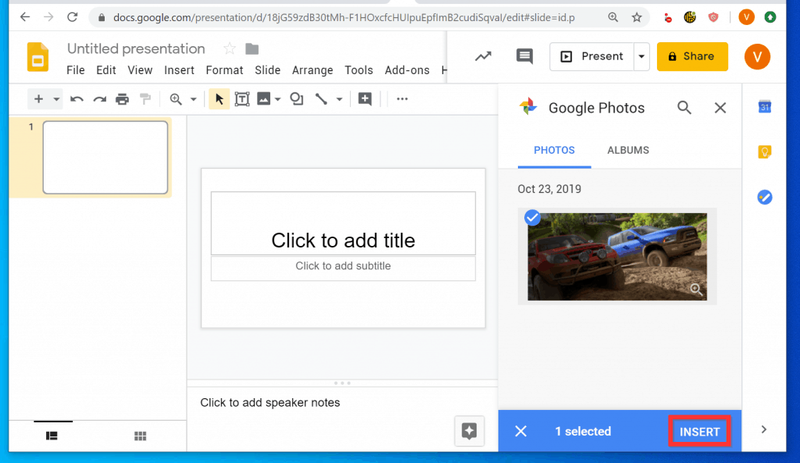Open the File menu
Screen dimensions: 800x463
coord(76,70)
